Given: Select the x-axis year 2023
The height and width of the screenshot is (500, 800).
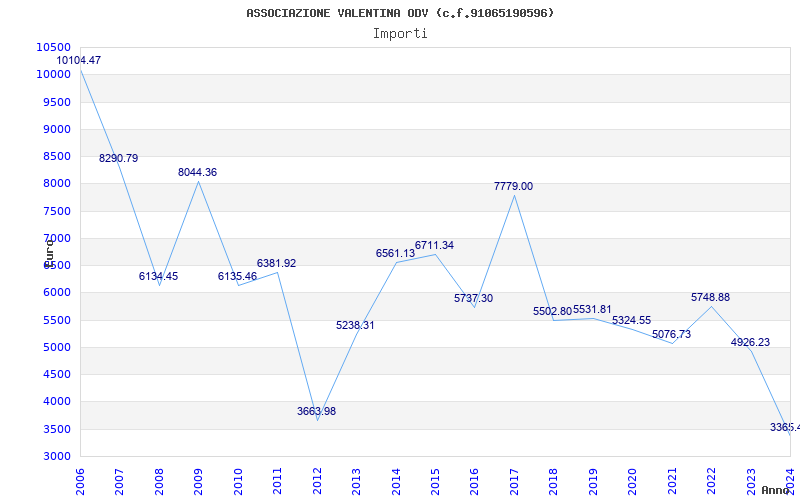Looking at the screenshot, I should coord(751,481).
